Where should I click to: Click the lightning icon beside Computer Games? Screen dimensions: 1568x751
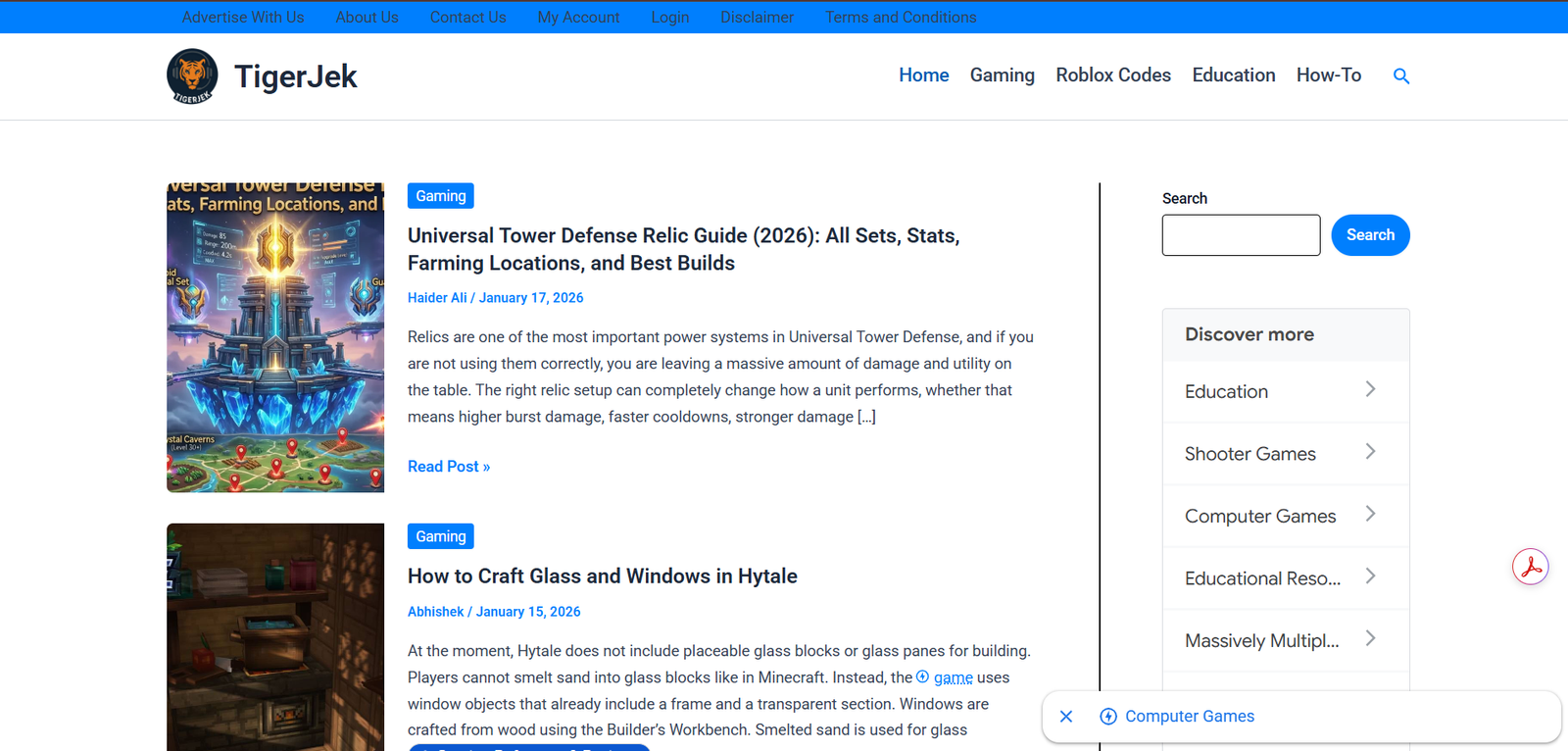(x=1108, y=717)
